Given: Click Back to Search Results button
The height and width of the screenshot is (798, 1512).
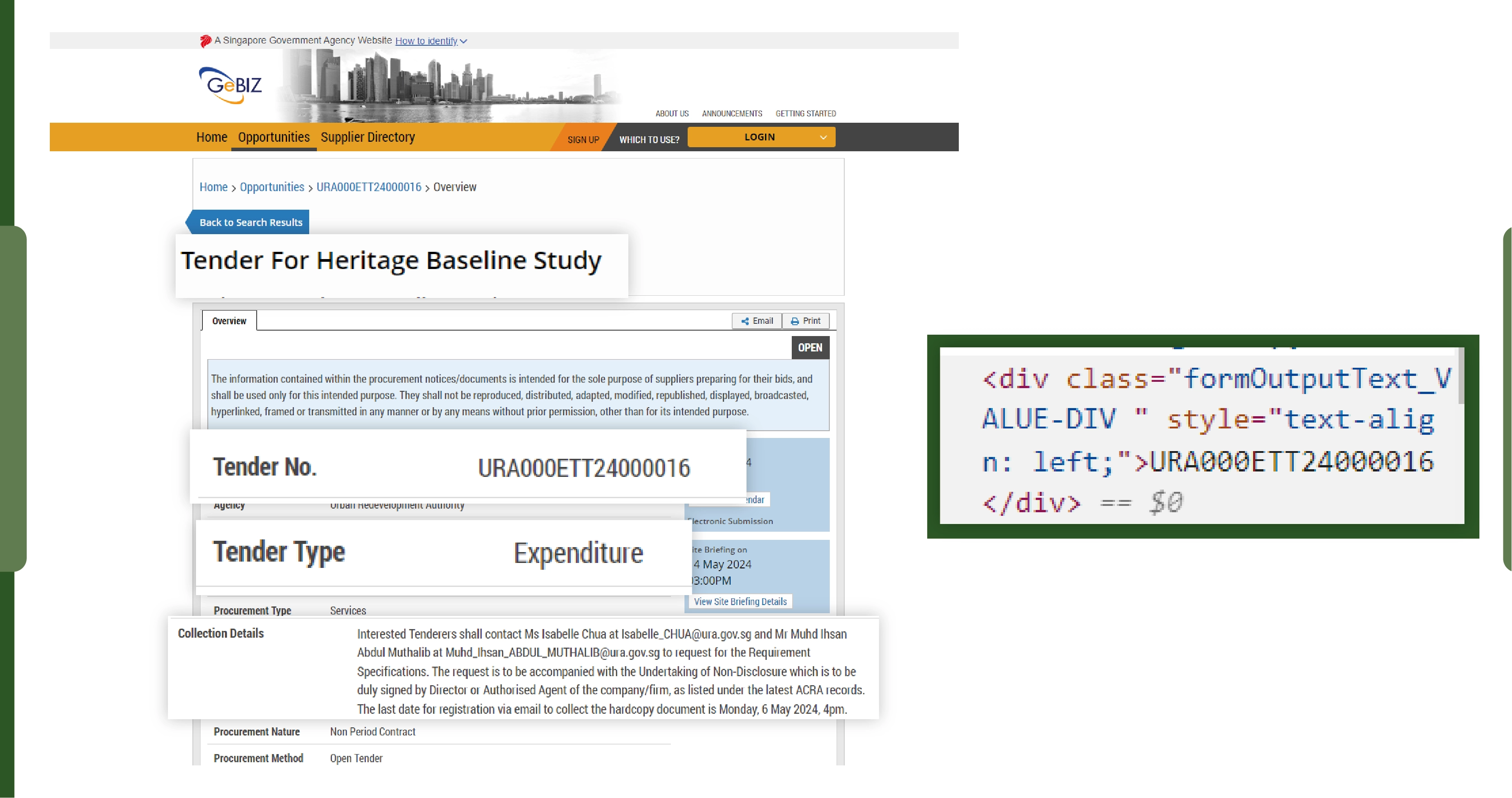Looking at the screenshot, I should click(x=250, y=222).
